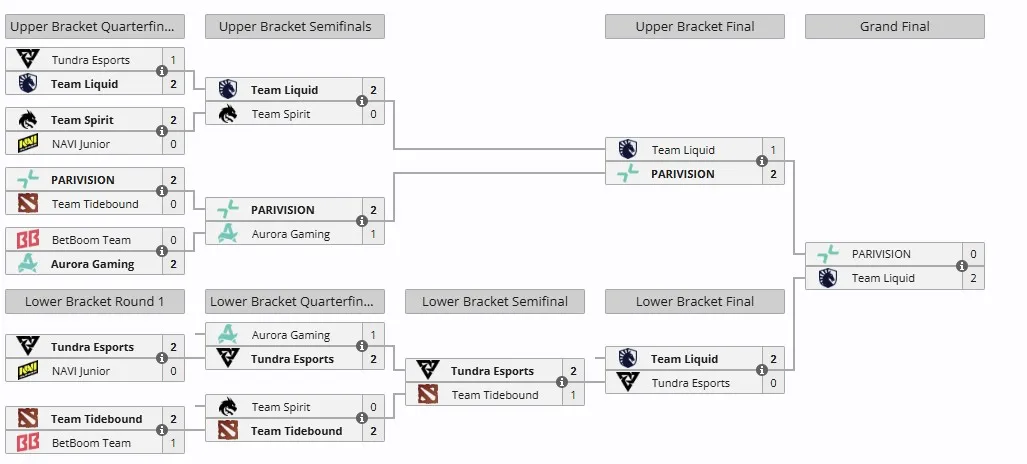Open info icon for Tundra vs Tidebound semifinal
This screenshot has width=1027, height=464.
point(561,382)
